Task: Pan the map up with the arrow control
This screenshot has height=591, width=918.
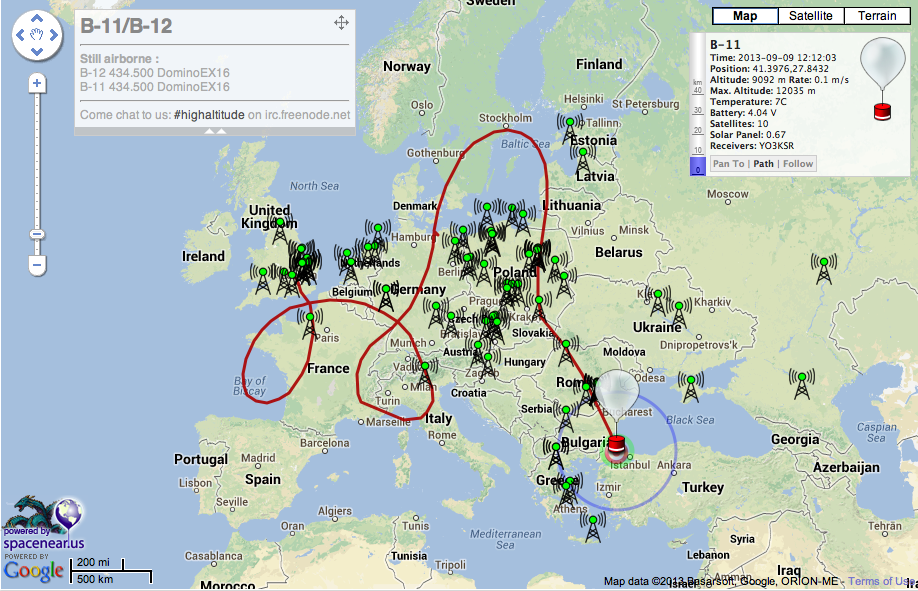Action: pos(37,19)
